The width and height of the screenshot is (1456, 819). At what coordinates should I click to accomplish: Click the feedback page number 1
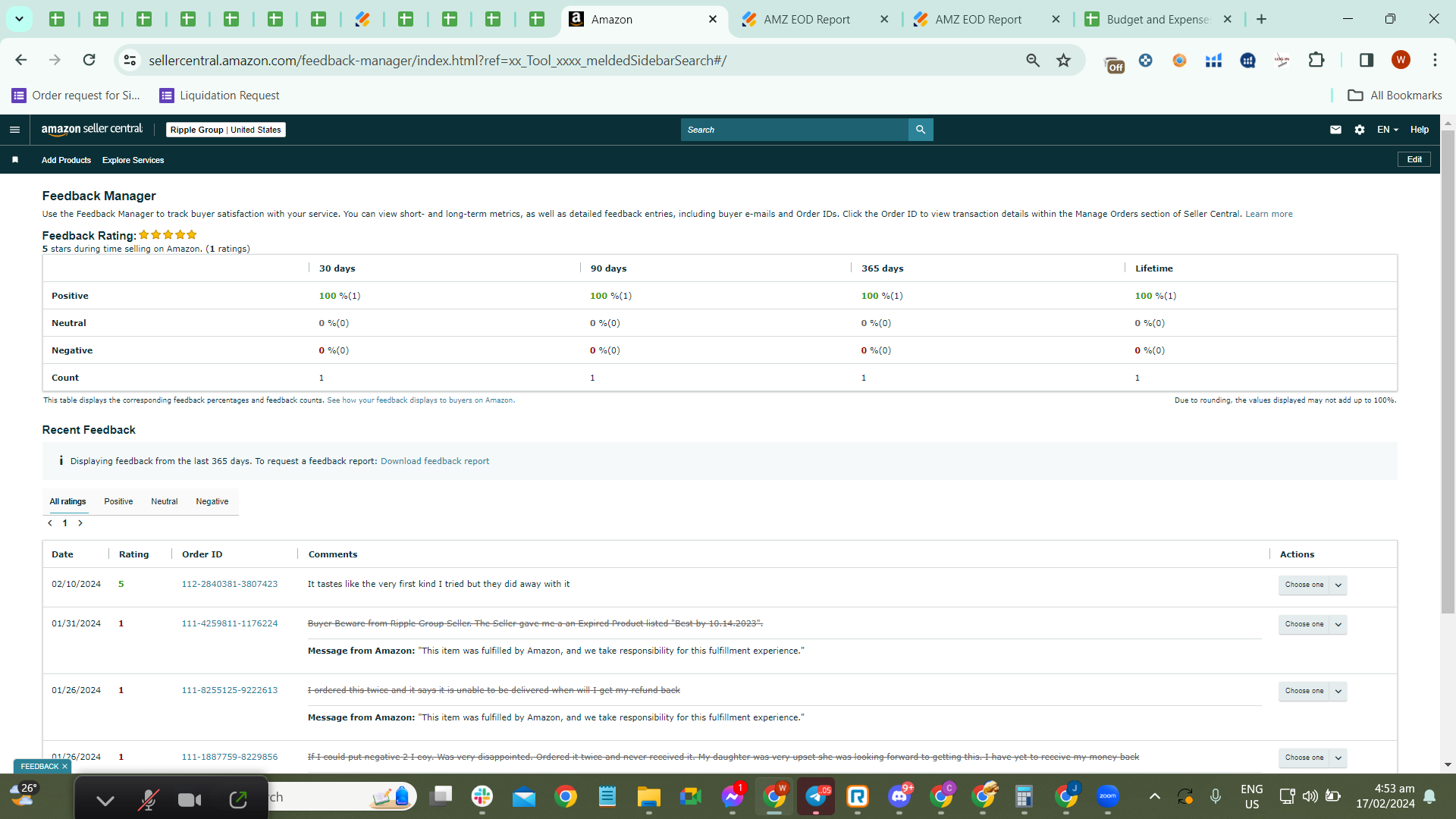tap(65, 523)
